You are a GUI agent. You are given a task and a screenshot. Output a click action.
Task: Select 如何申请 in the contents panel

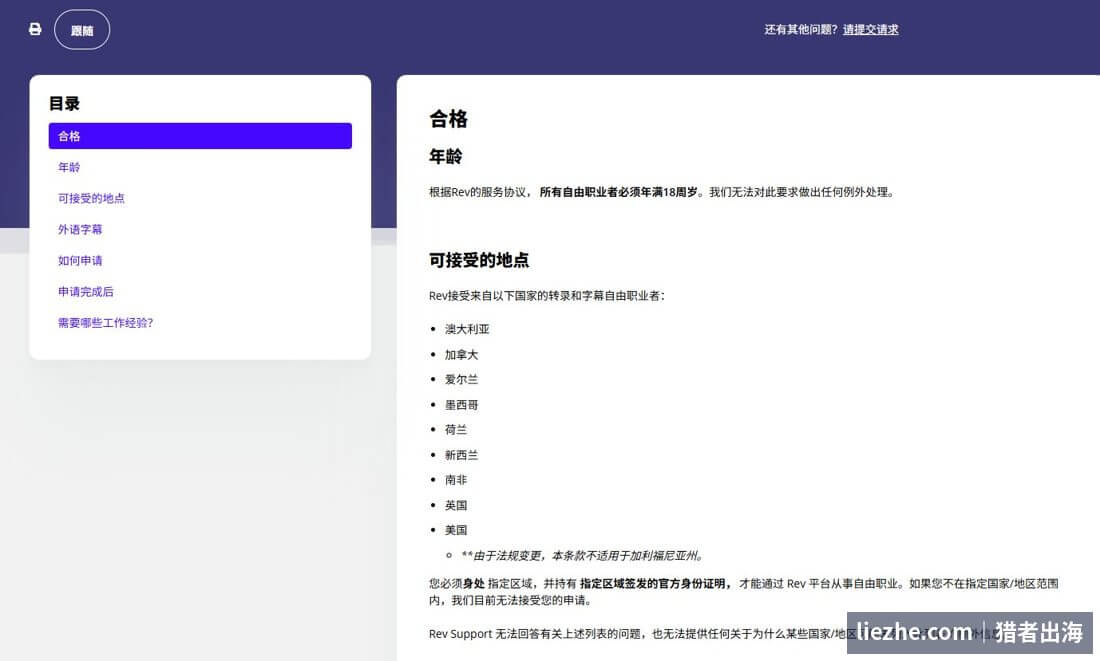80,260
